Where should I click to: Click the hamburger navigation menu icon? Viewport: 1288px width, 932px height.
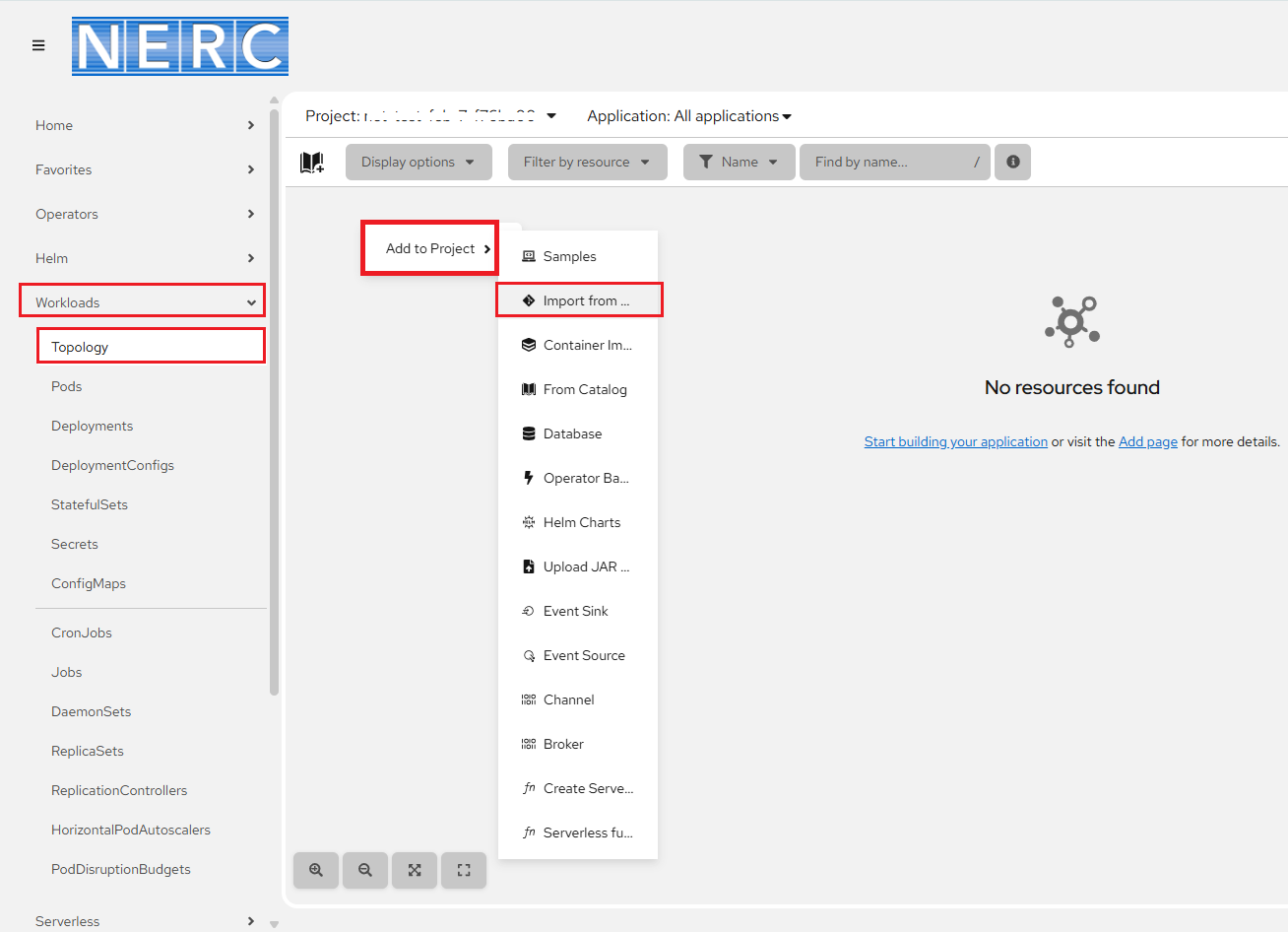coord(38,45)
